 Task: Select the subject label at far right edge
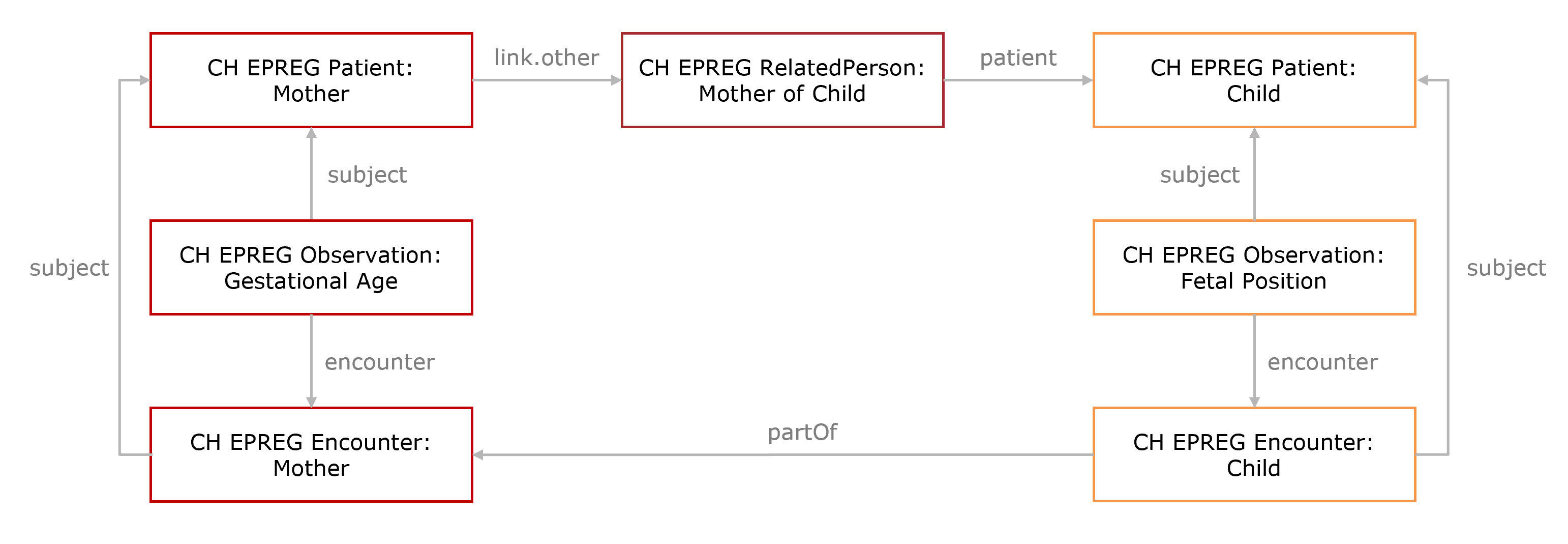pos(1506,268)
